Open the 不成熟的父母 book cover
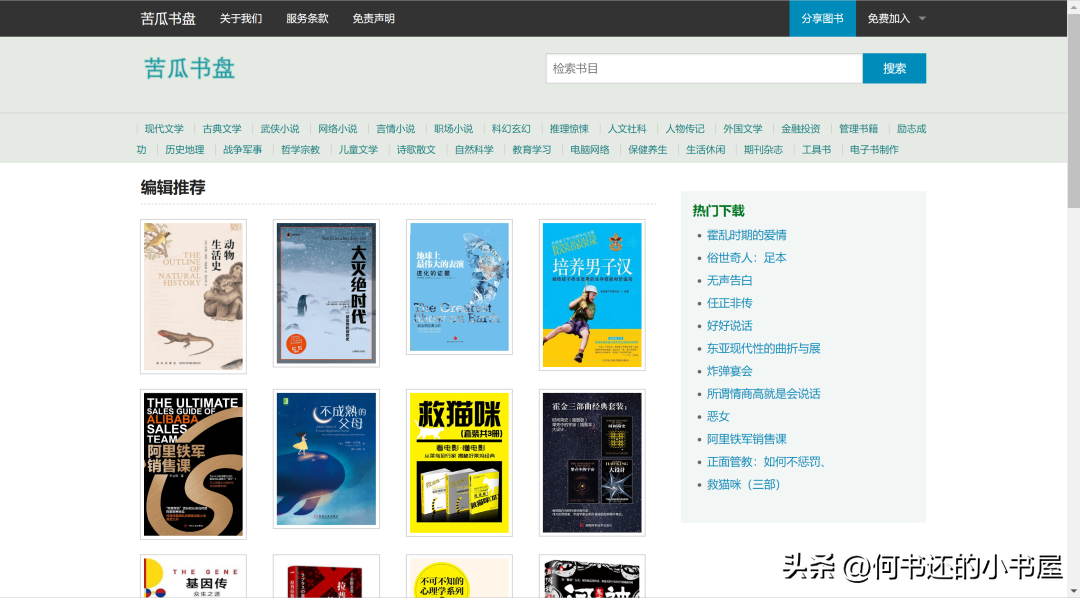The image size is (1080, 598). [326, 460]
